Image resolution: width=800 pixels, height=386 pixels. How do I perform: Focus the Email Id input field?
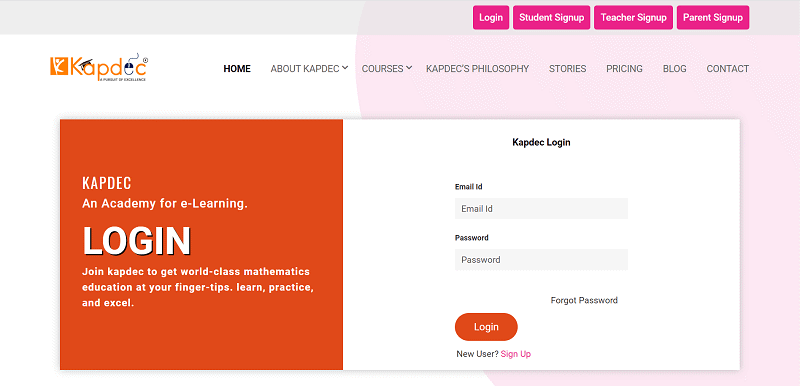tap(541, 209)
